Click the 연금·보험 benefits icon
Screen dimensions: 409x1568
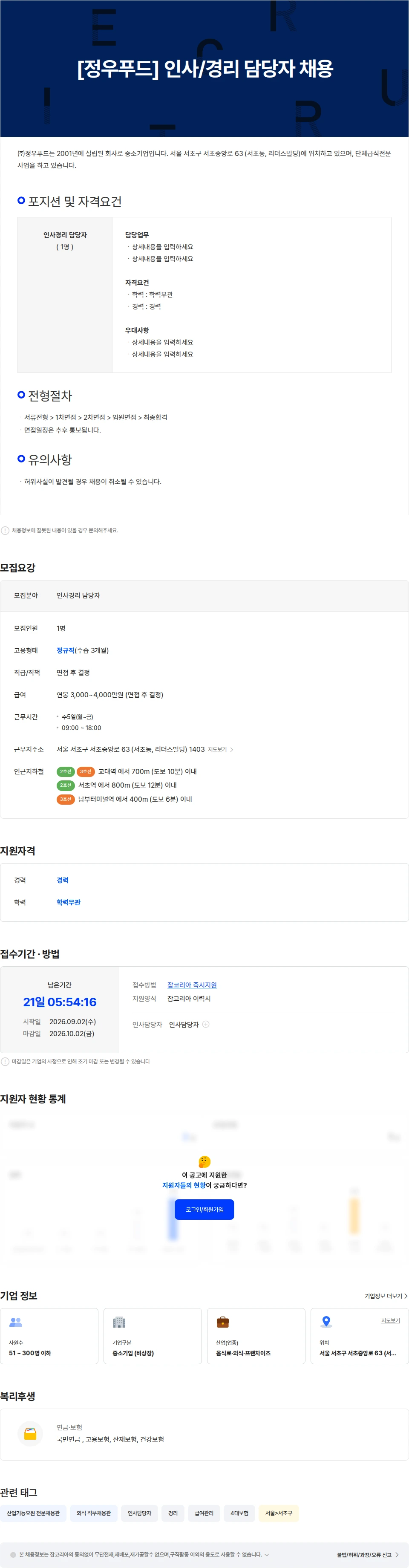(x=30, y=1433)
